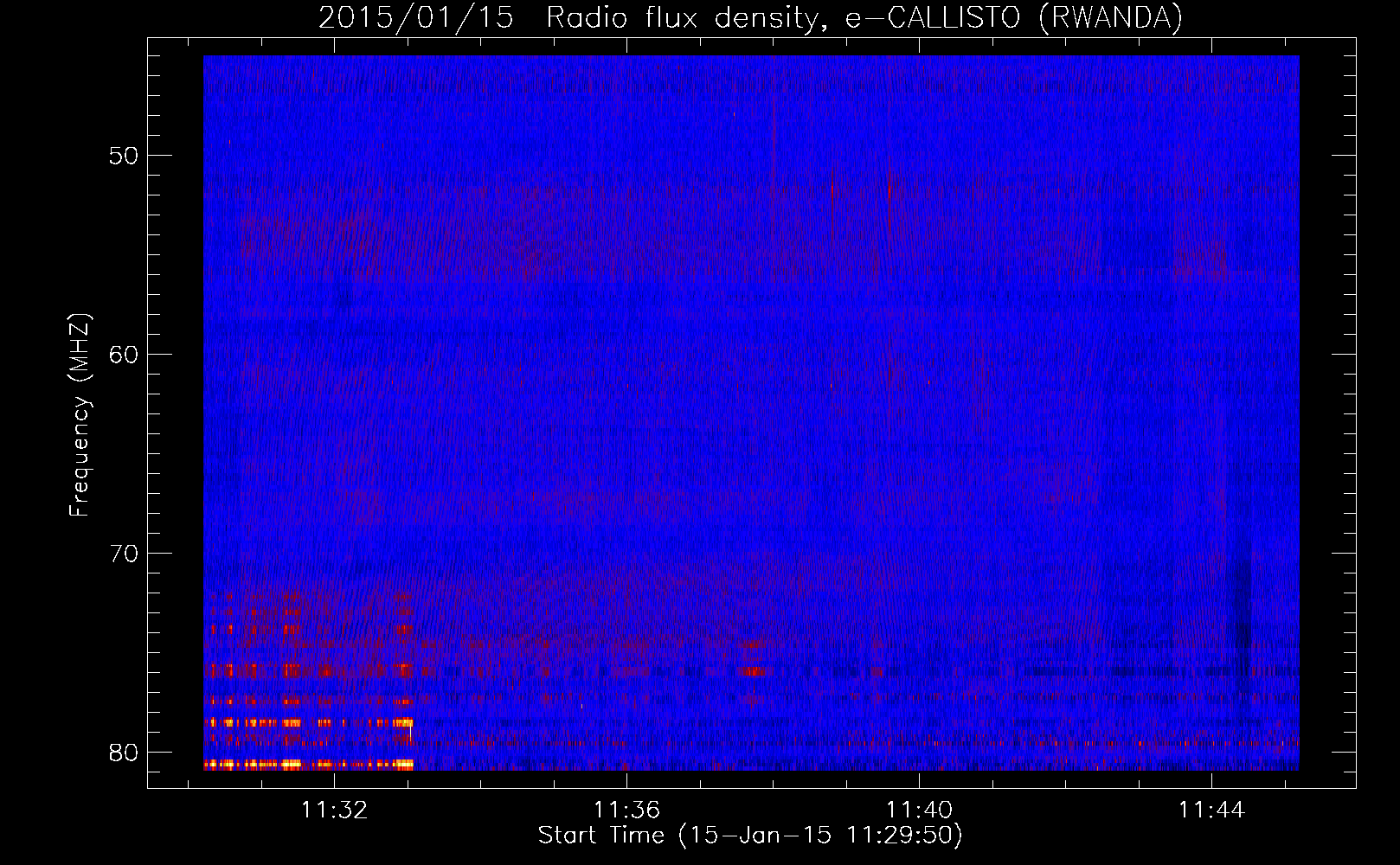Click the "Frequency (MHZ)" y-axis label
Image resolution: width=1400 pixels, height=865 pixels.
pyautogui.click(x=80, y=415)
